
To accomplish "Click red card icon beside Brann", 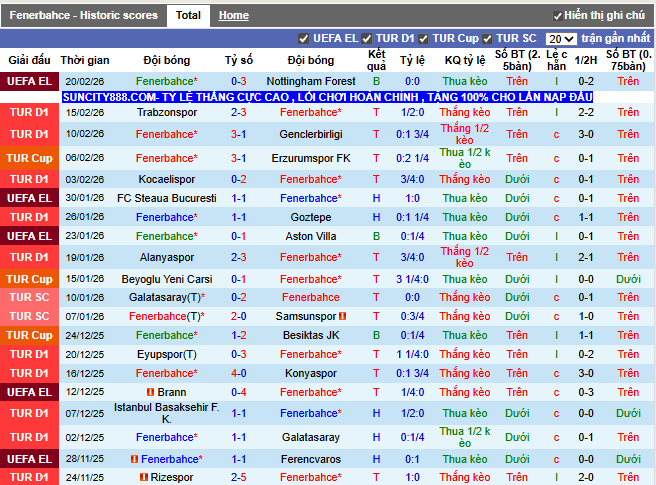I will [151, 393].
